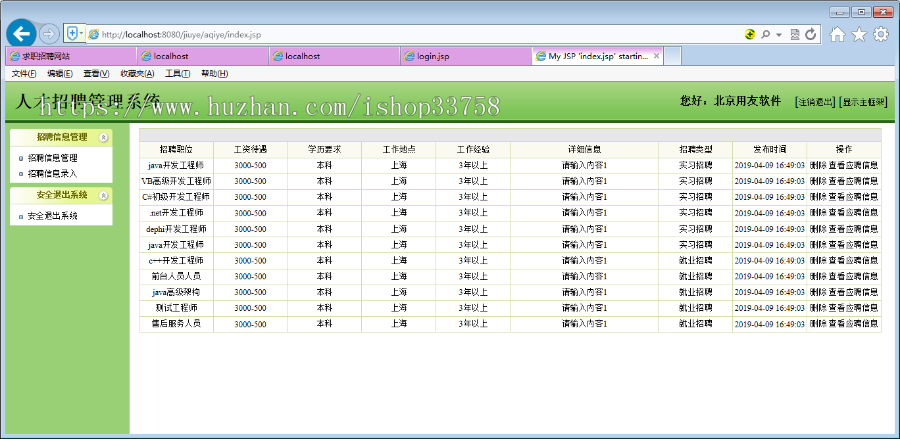View 查看应聘信息 for java高级架构
The width and height of the screenshot is (900, 439).
[854, 292]
